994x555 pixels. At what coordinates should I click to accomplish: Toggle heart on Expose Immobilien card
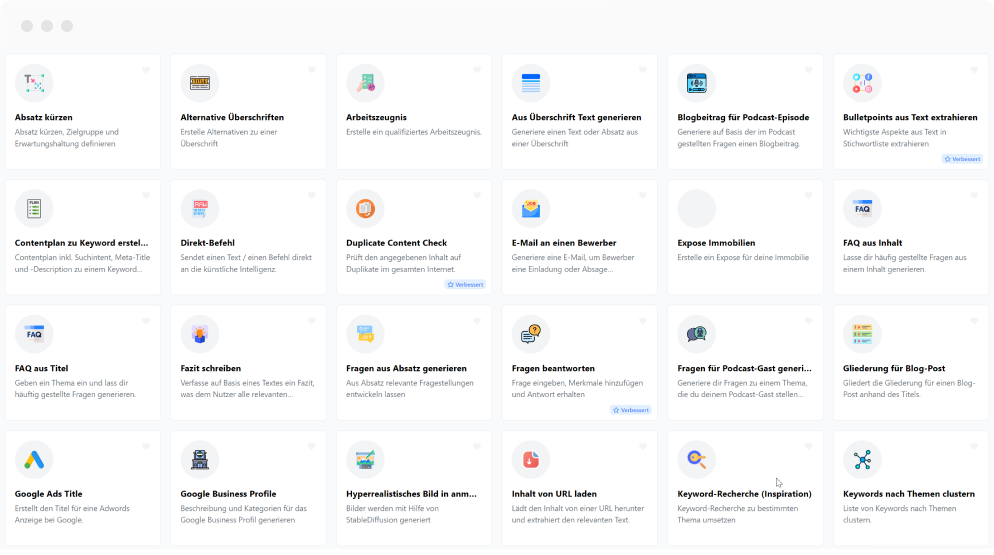click(808, 195)
